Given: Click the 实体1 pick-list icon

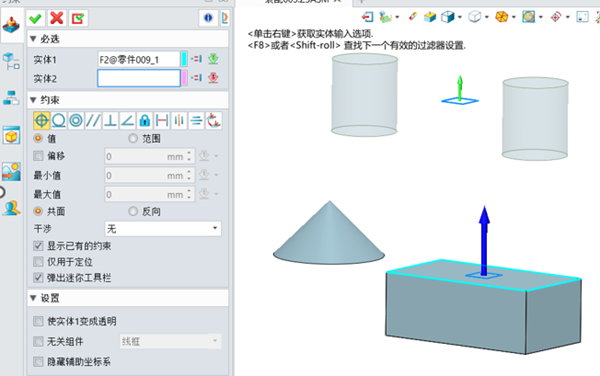Looking at the screenshot, I should point(196,59).
